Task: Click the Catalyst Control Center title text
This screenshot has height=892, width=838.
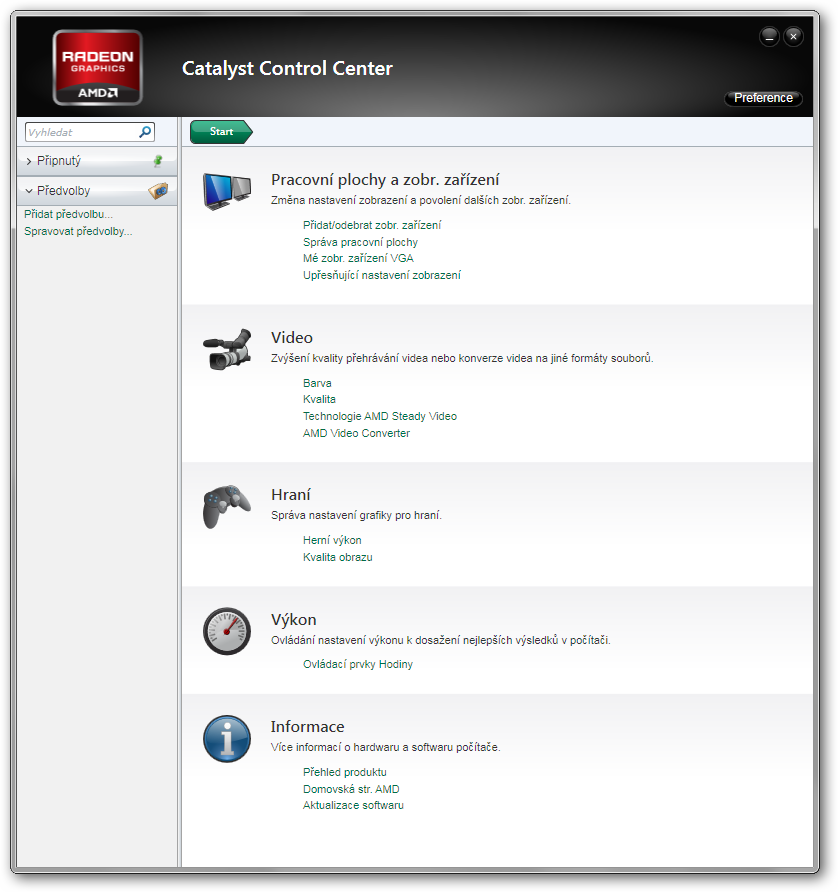Action: (287, 68)
